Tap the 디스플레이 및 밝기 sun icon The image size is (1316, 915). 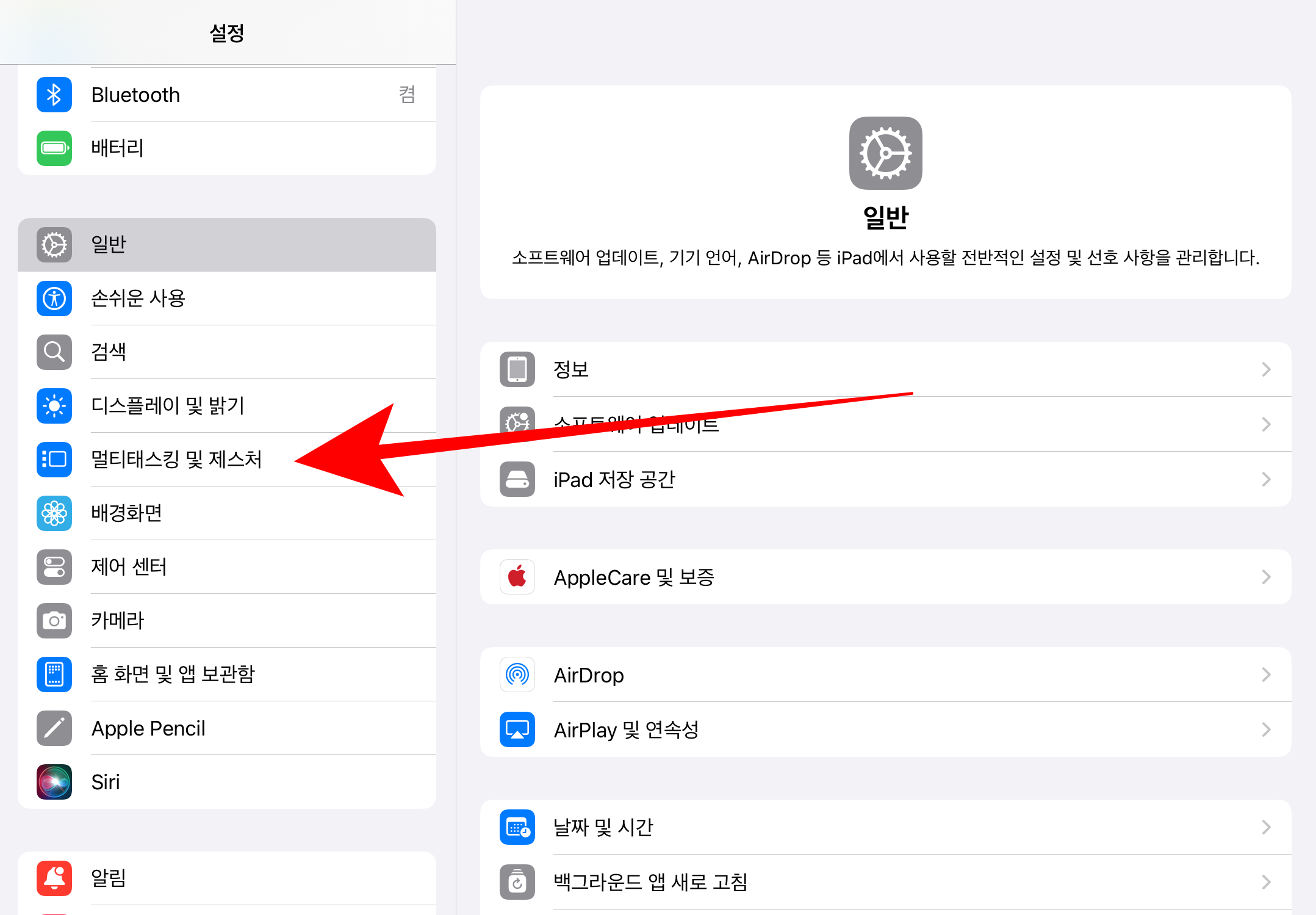(54, 406)
